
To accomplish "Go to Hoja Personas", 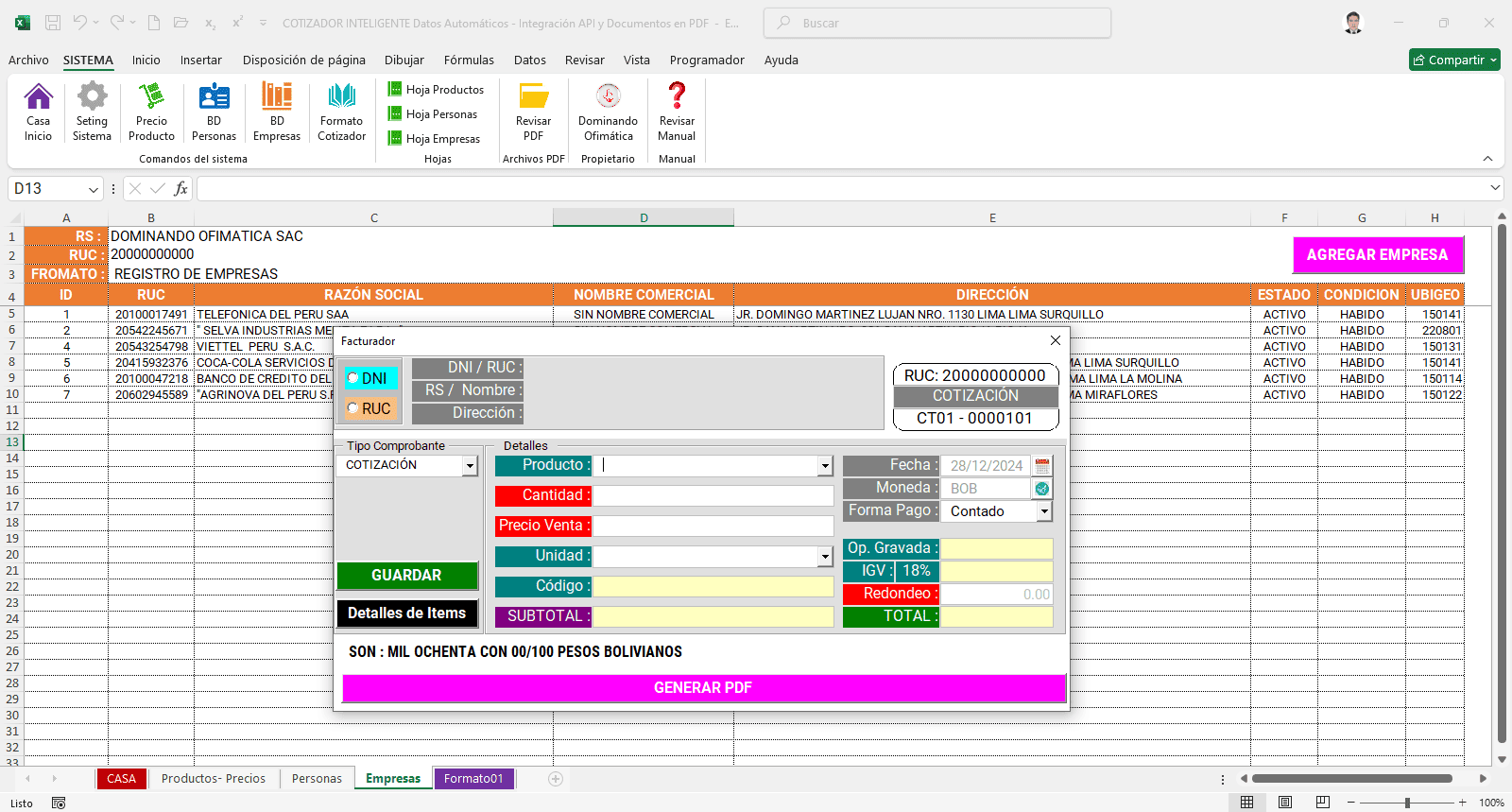I will (433, 113).
